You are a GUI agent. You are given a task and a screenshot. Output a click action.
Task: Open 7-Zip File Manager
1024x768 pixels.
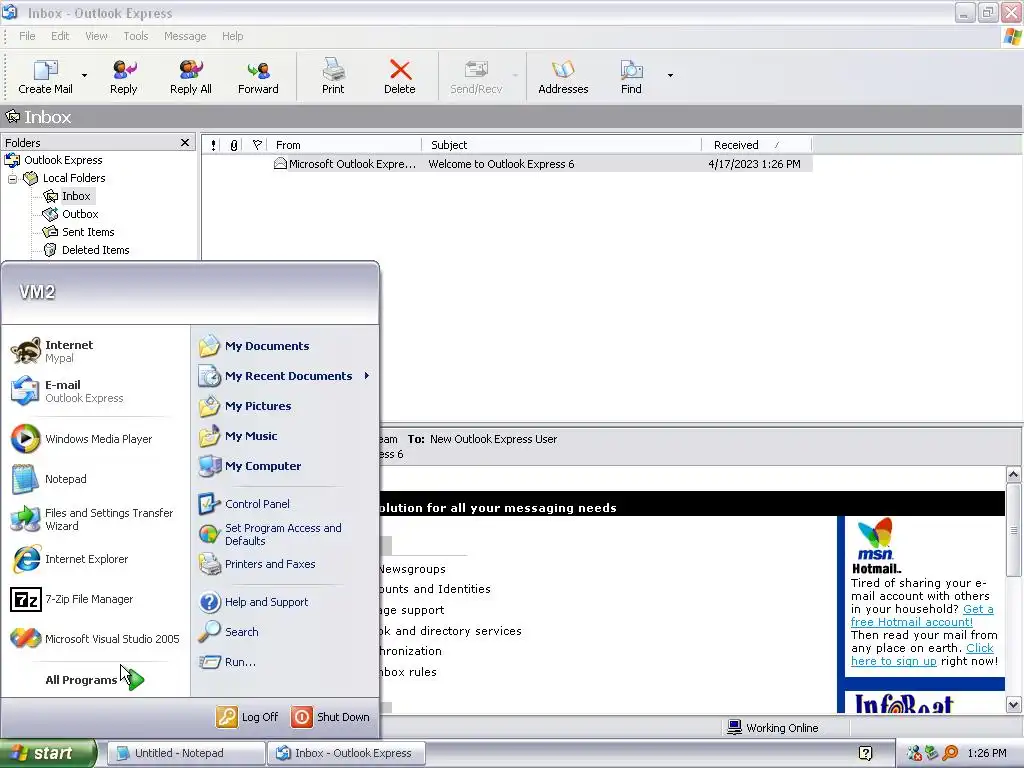click(95, 599)
